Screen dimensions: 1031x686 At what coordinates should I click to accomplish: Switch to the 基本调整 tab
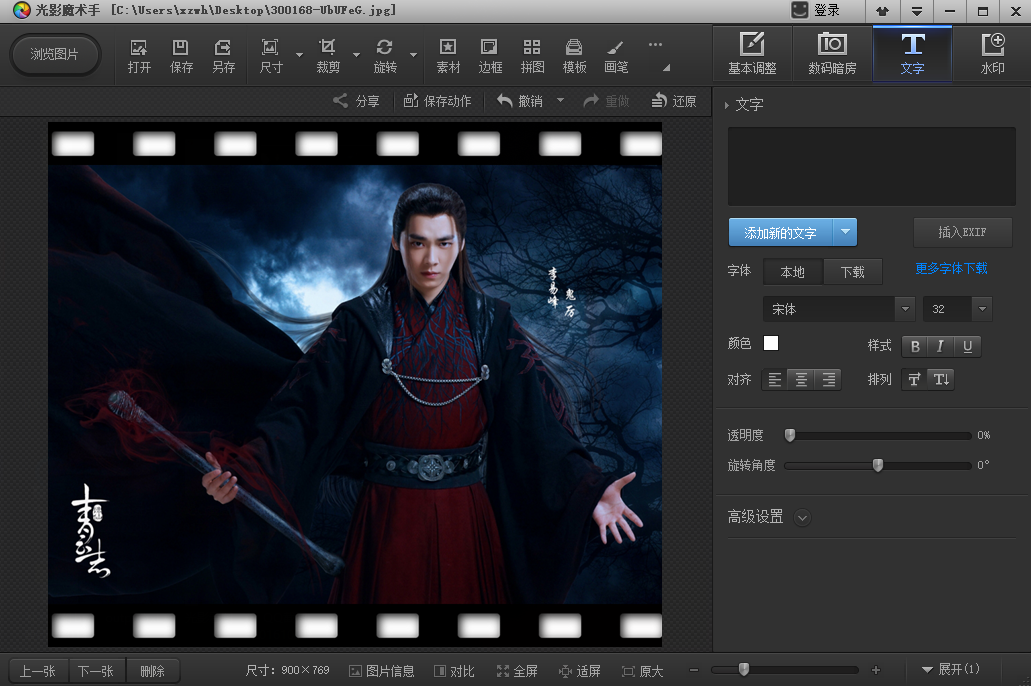coord(752,54)
